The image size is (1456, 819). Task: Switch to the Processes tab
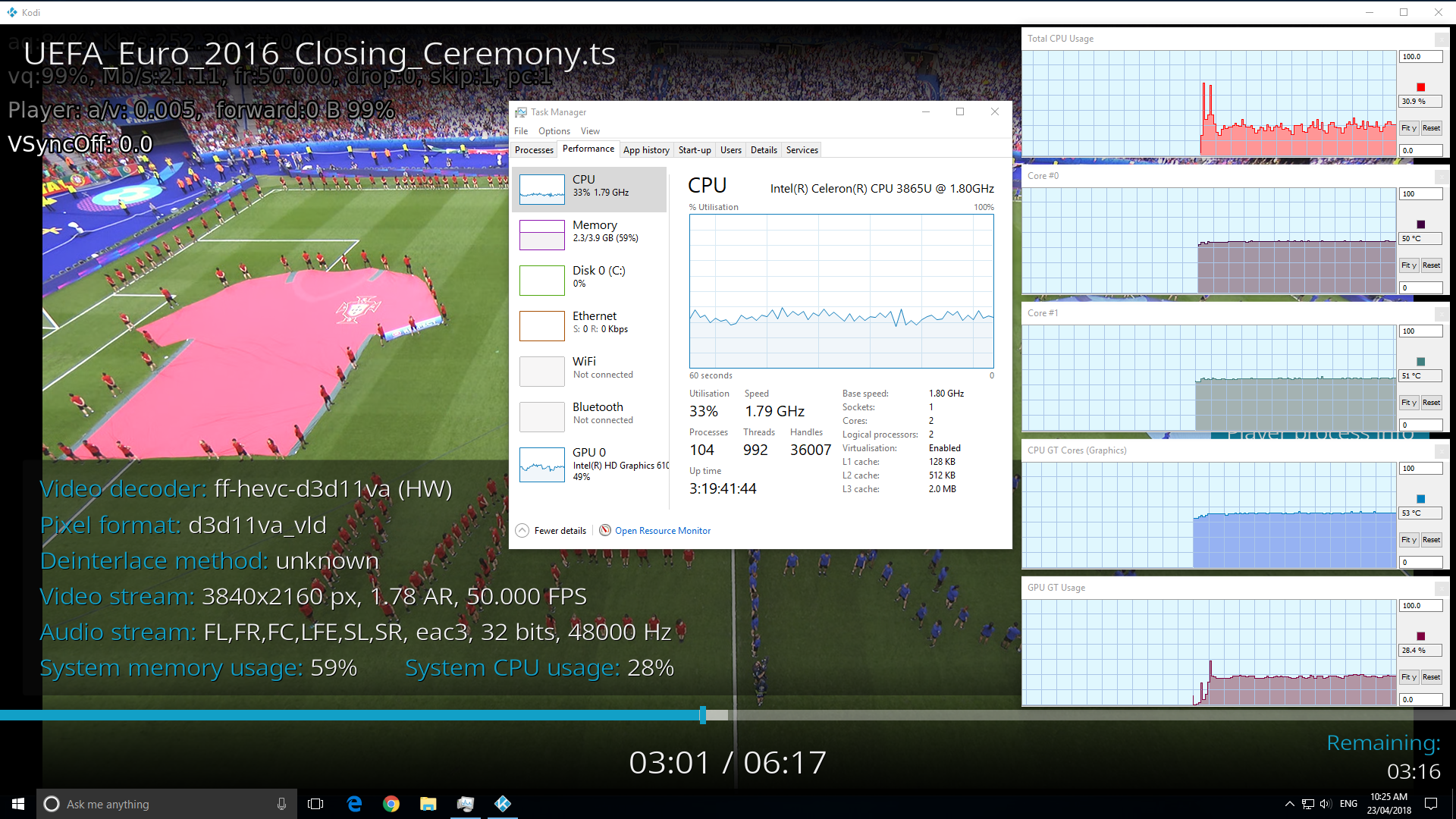pyautogui.click(x=534, y=150)
